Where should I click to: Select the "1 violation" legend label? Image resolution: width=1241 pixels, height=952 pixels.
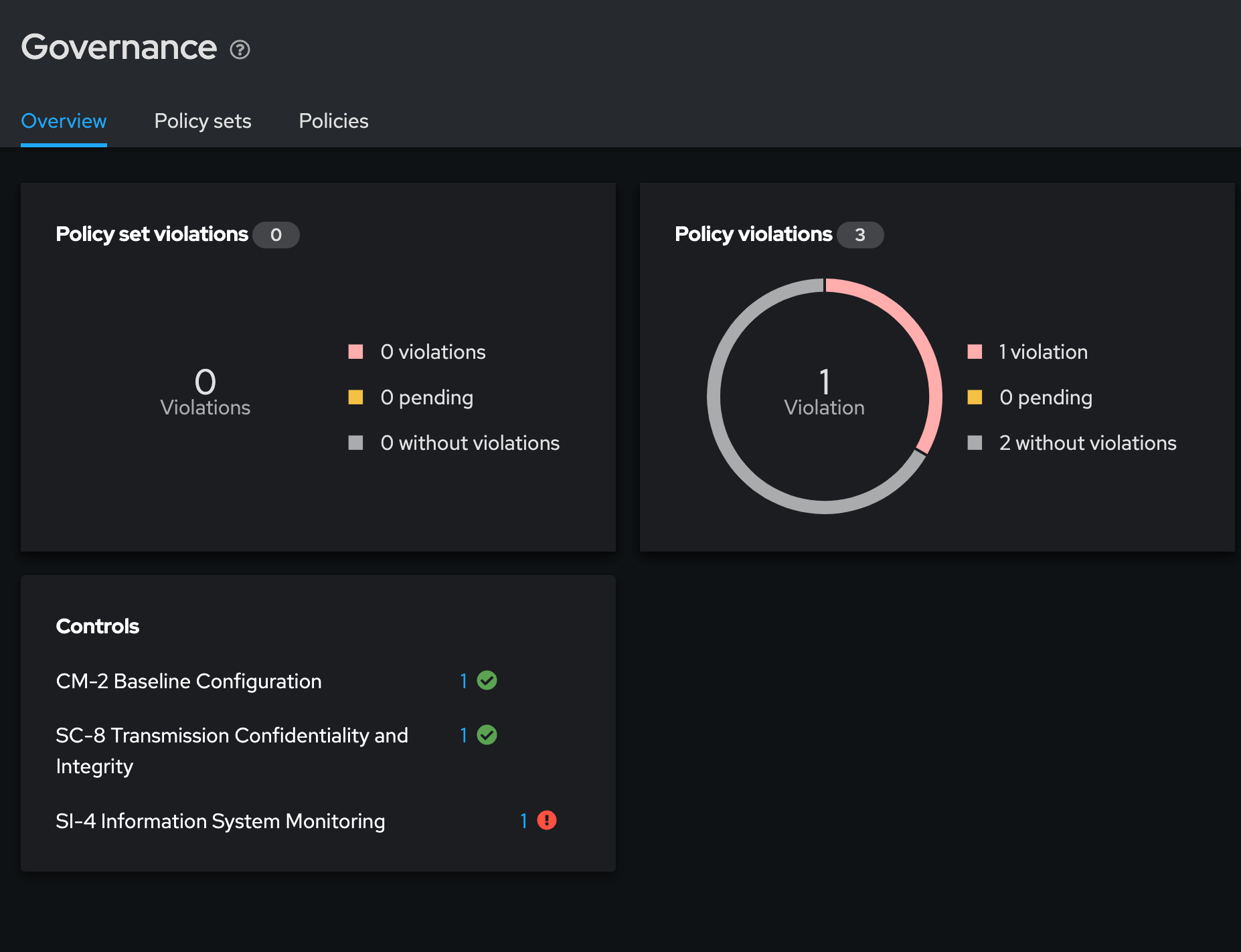pos(1043,352)
